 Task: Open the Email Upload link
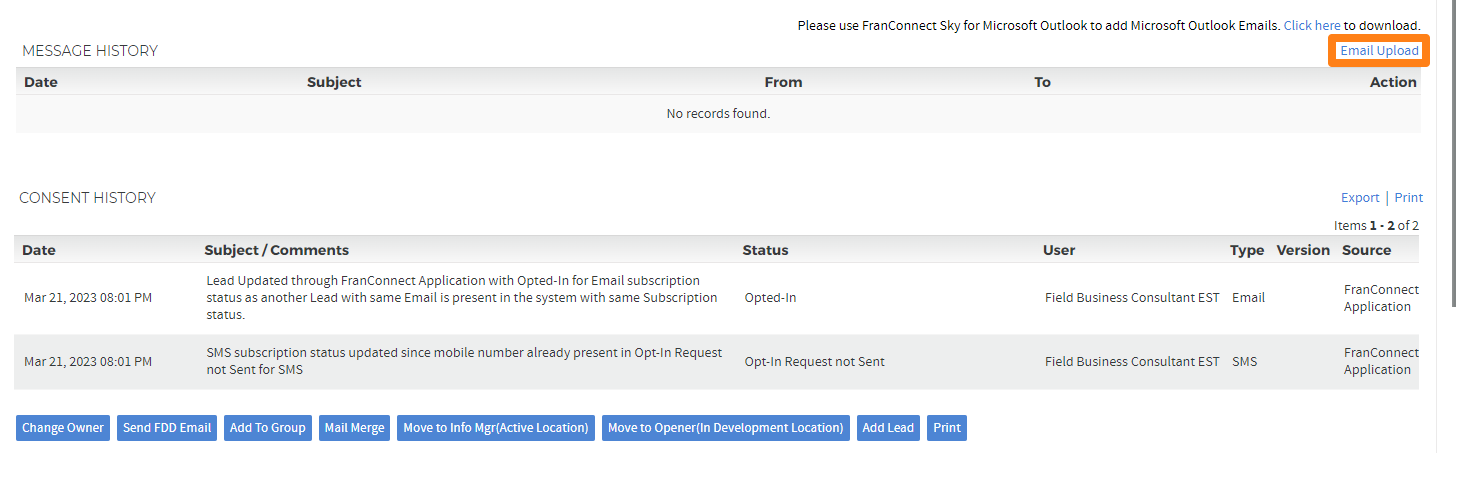(1379, 51)
